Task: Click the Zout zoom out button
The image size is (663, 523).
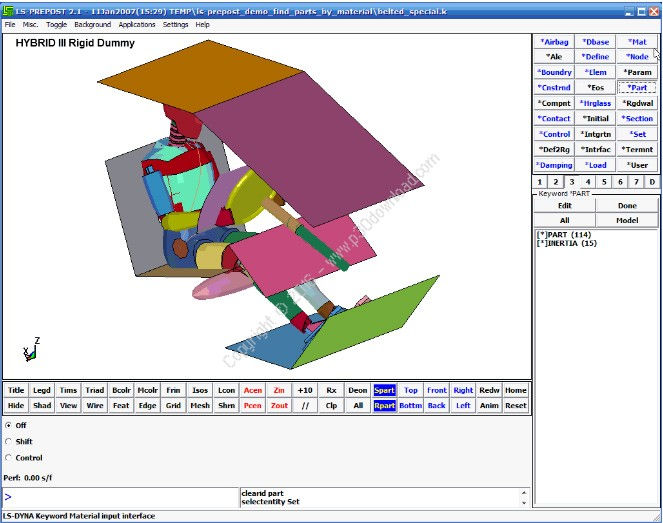Action: click(279, 405)
